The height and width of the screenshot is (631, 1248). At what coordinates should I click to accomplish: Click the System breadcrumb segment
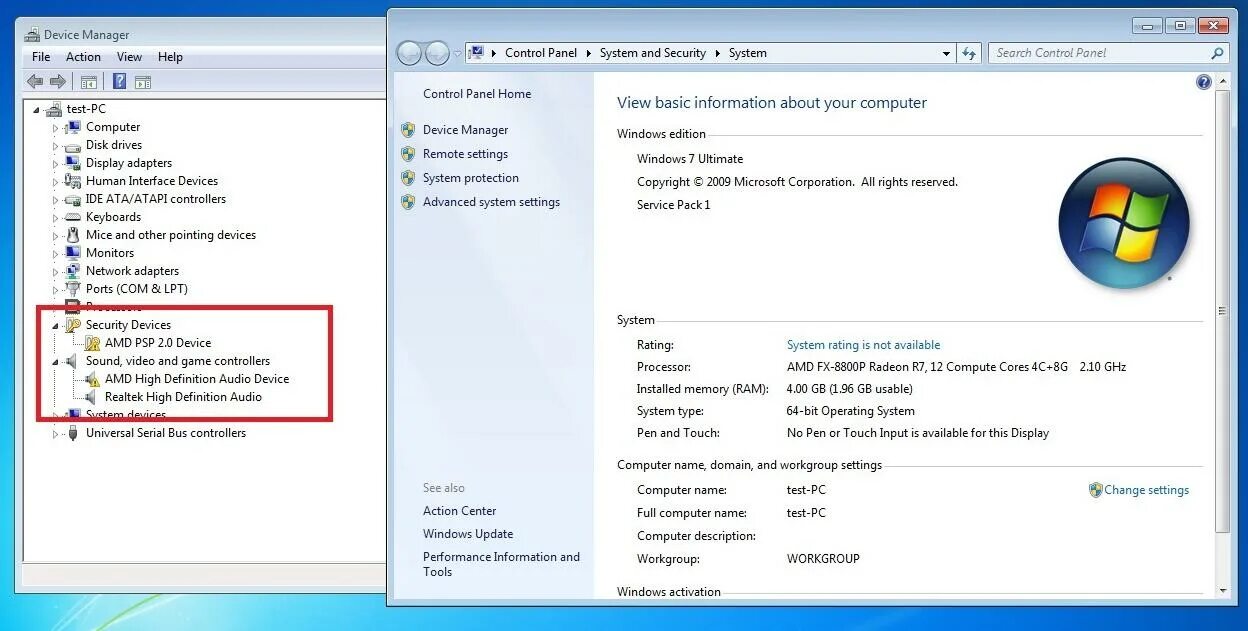click(x=747, y=53)
